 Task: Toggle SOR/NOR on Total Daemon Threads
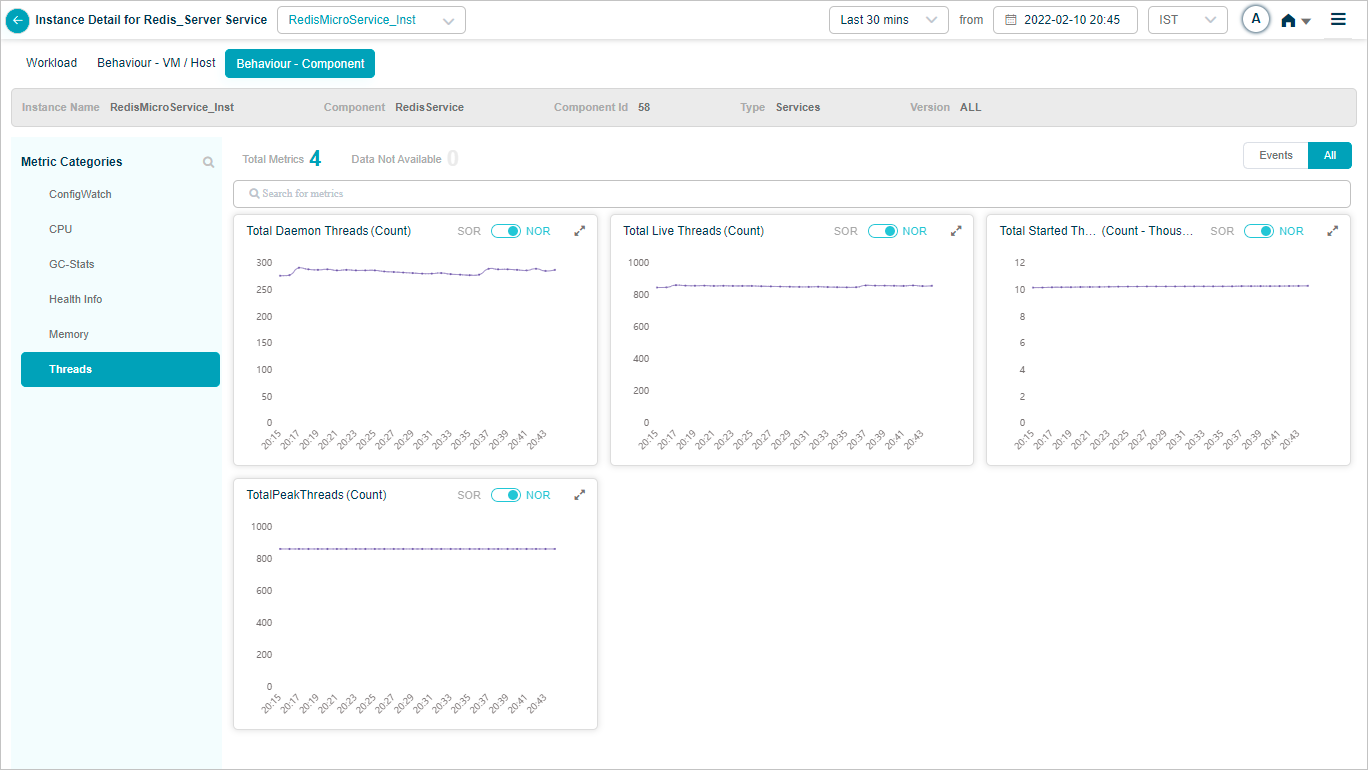click(x=506, y=231)
